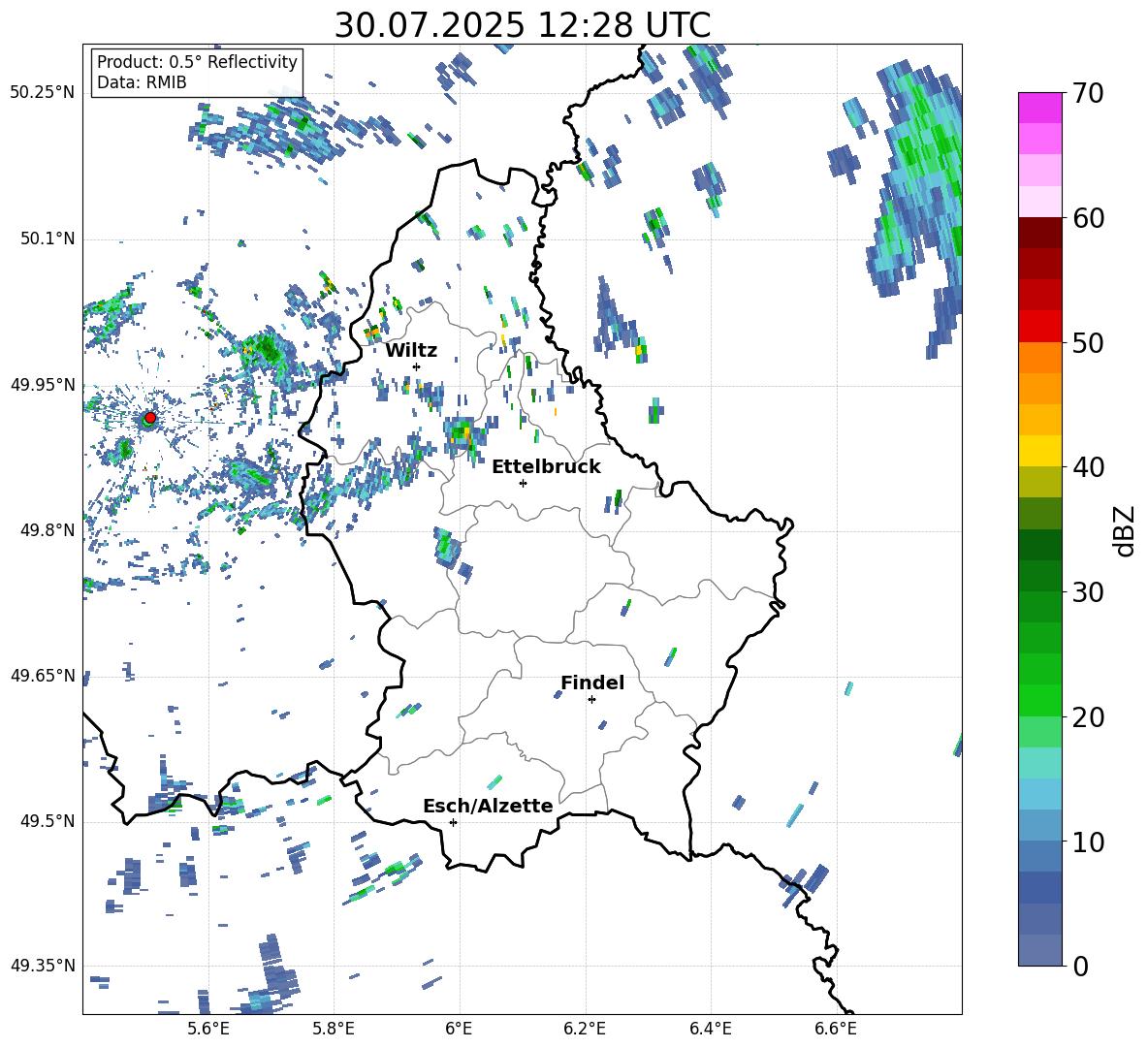Click the "Product: 0.5° Reflectivity" label

(x=197, y=61)
